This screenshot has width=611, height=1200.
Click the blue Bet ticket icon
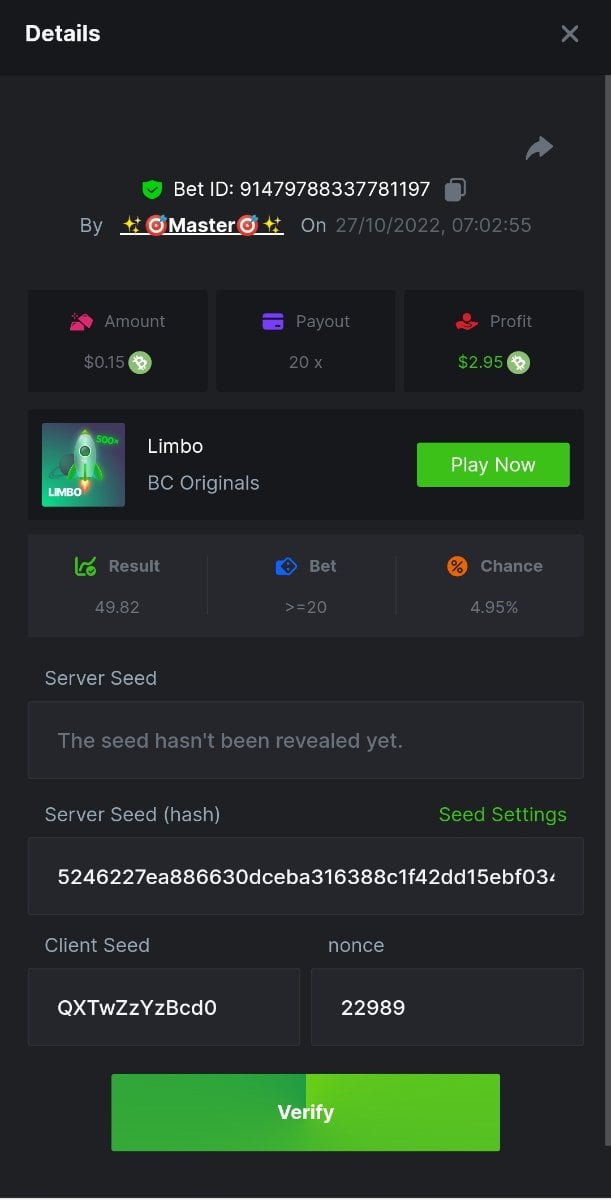pyautogui.click(x=286, y=566)
